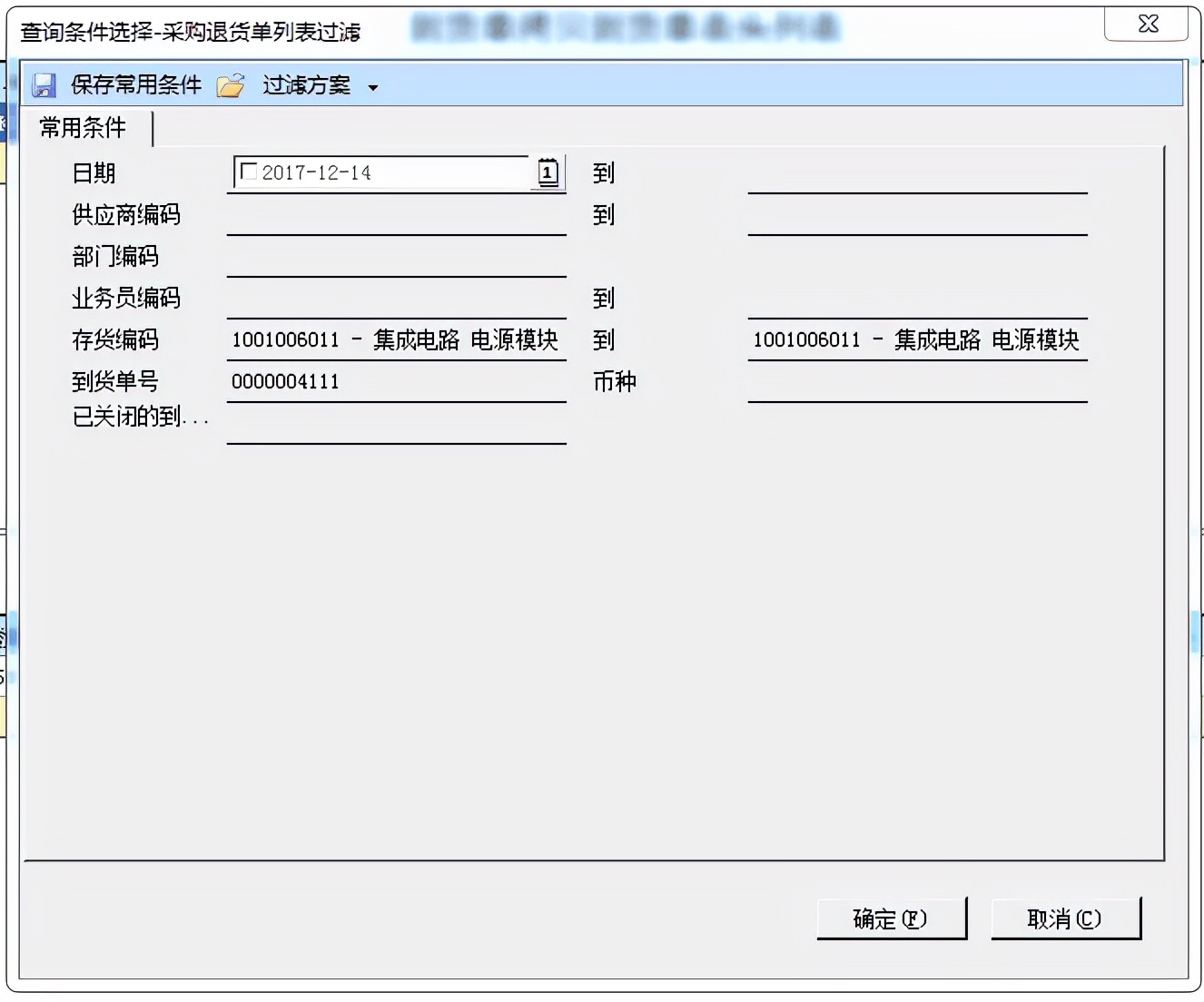Click the 已关闭的到... label

141,417
